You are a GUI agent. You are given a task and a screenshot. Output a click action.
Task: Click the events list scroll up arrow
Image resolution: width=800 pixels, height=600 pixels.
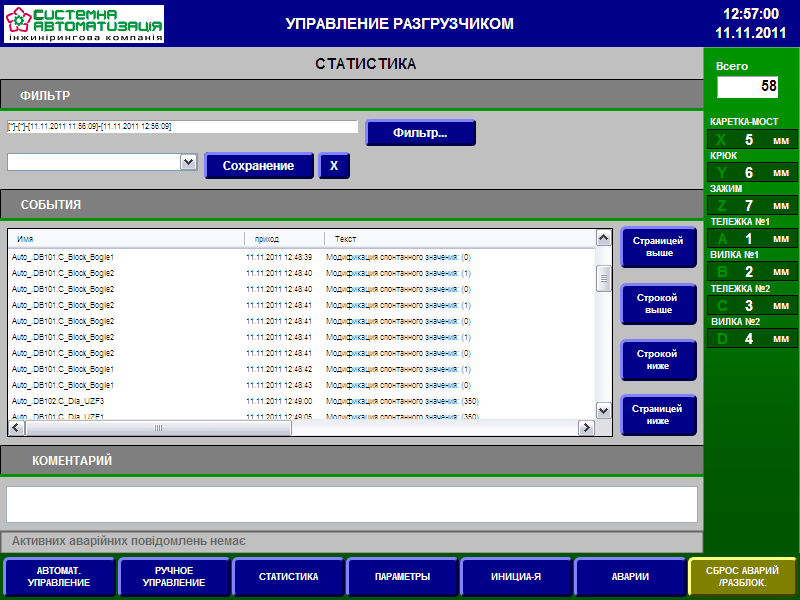coord(603,238)
